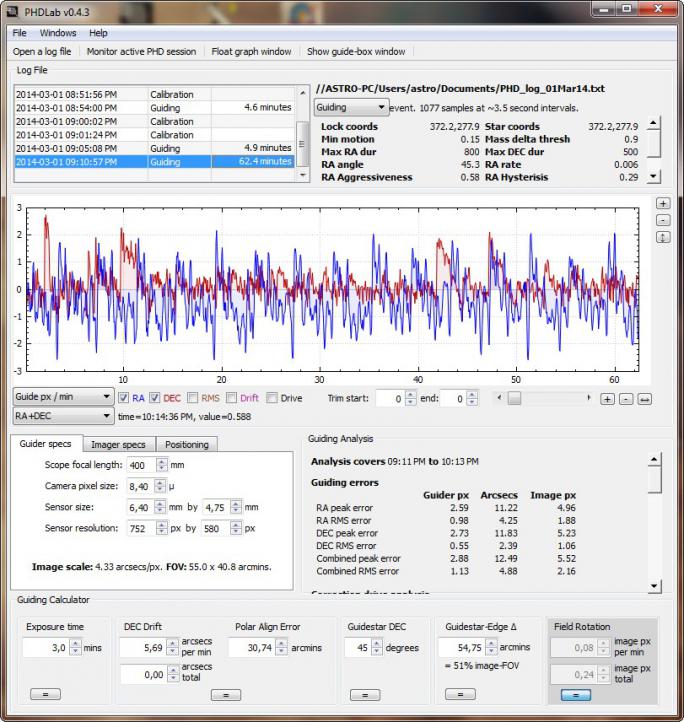The width and height of the screenshot is (684, 722).
Task: Open the Guide px / min units dropdown
Action: pos(63,396)
